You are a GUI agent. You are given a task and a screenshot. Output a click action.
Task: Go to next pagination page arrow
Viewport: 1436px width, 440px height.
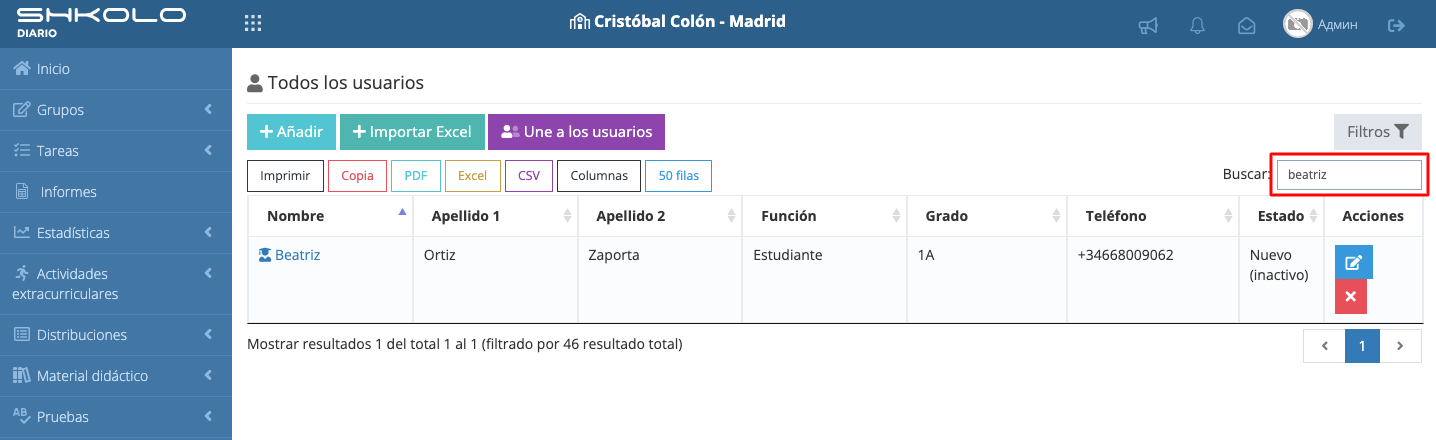coord(1400,346)
